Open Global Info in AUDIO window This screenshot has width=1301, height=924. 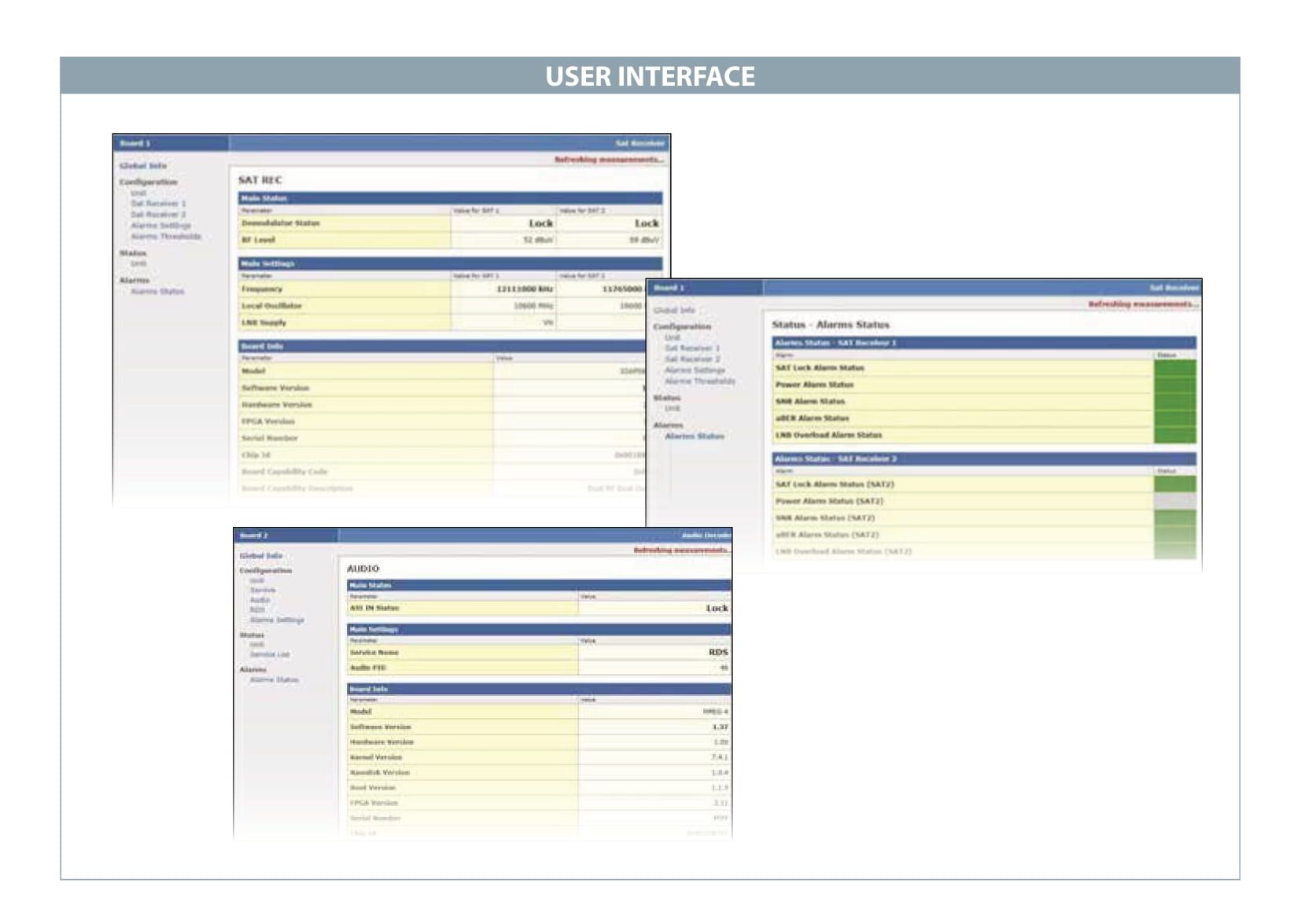pos(261,556)
